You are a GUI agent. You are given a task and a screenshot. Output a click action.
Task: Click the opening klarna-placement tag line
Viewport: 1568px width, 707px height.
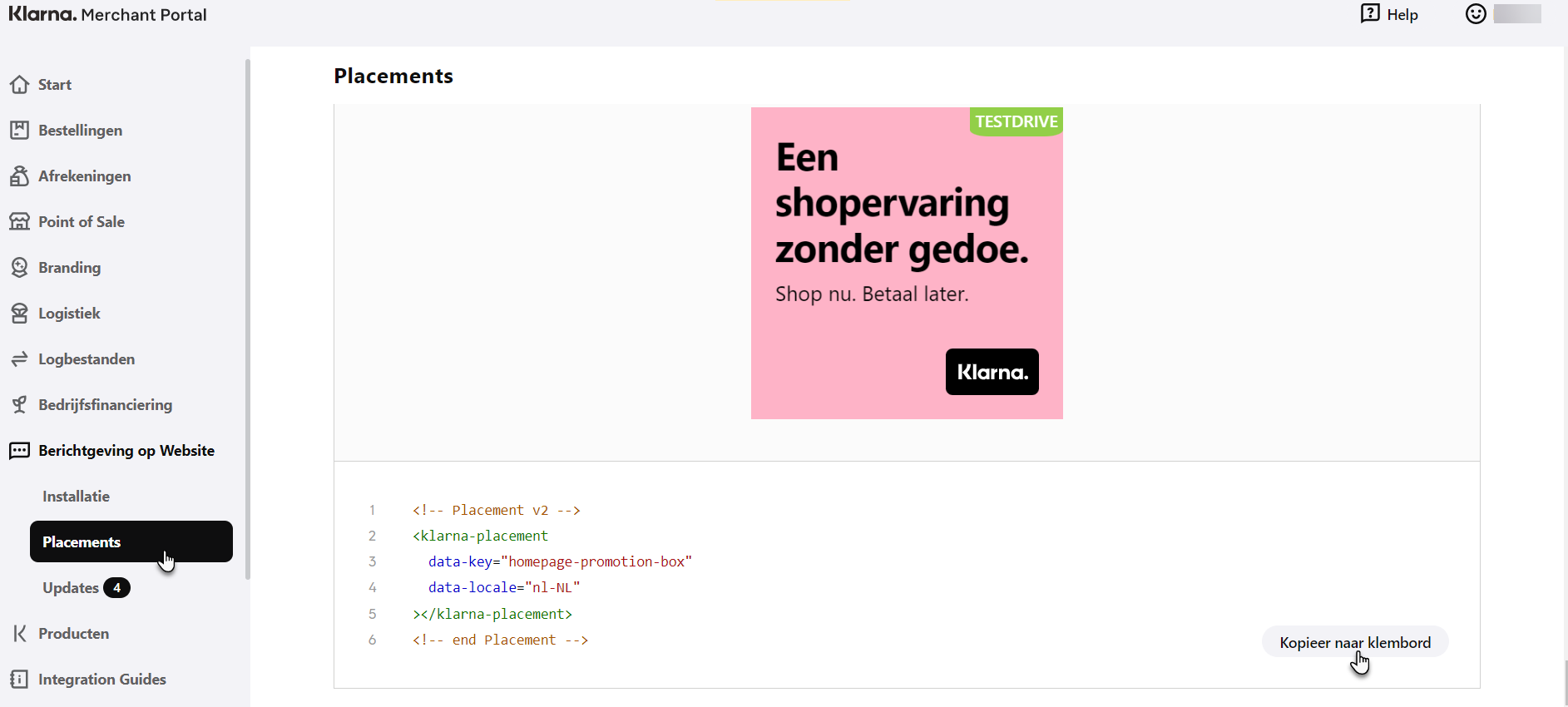[480, 536]
